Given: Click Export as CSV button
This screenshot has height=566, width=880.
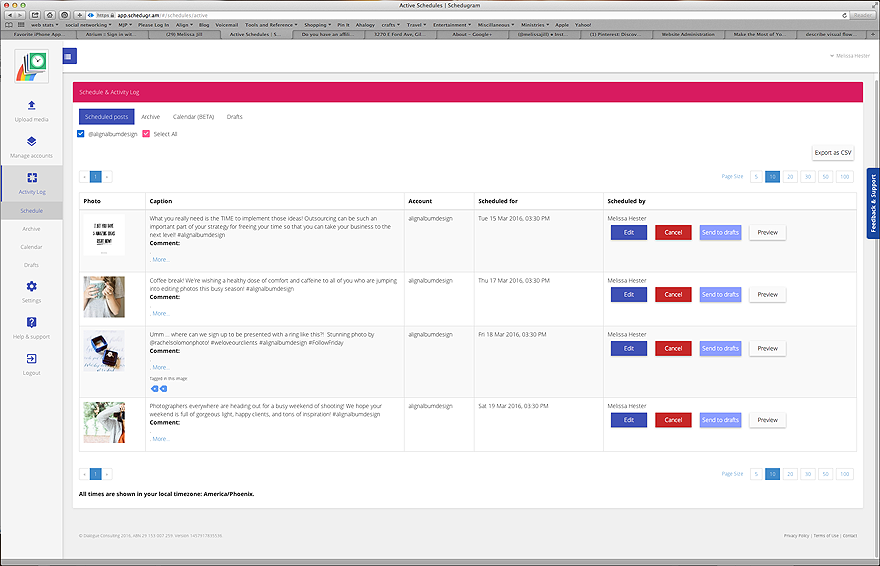Looking at the screenshot, I should coord(833,153).
